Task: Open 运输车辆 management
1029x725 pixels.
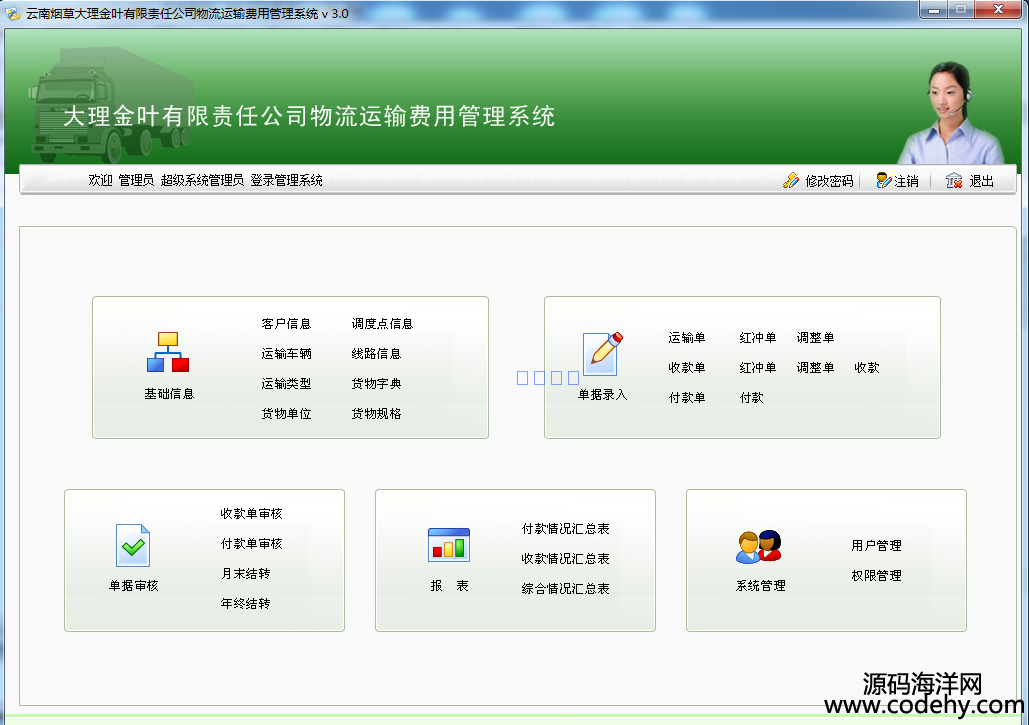Action: pyautogui.click(x=286, y=354)
